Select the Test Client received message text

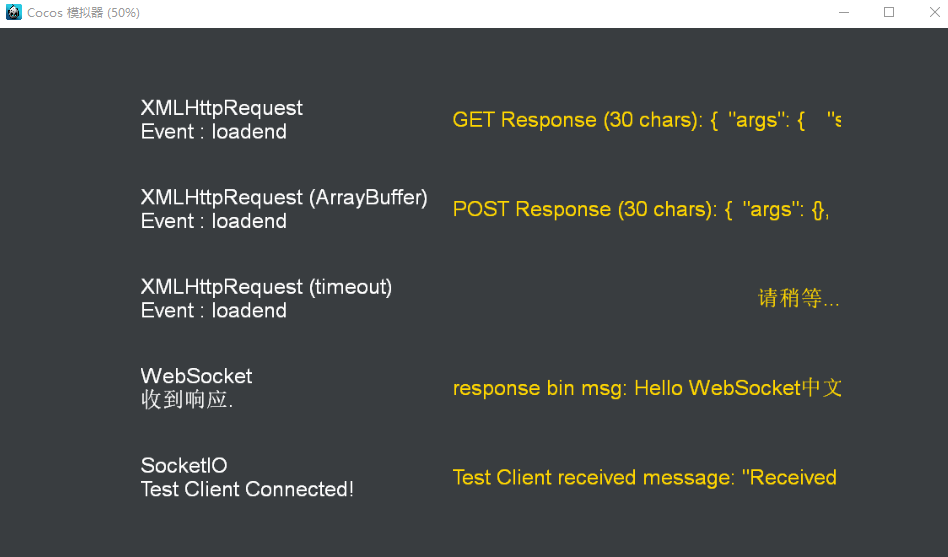[644, 478]
